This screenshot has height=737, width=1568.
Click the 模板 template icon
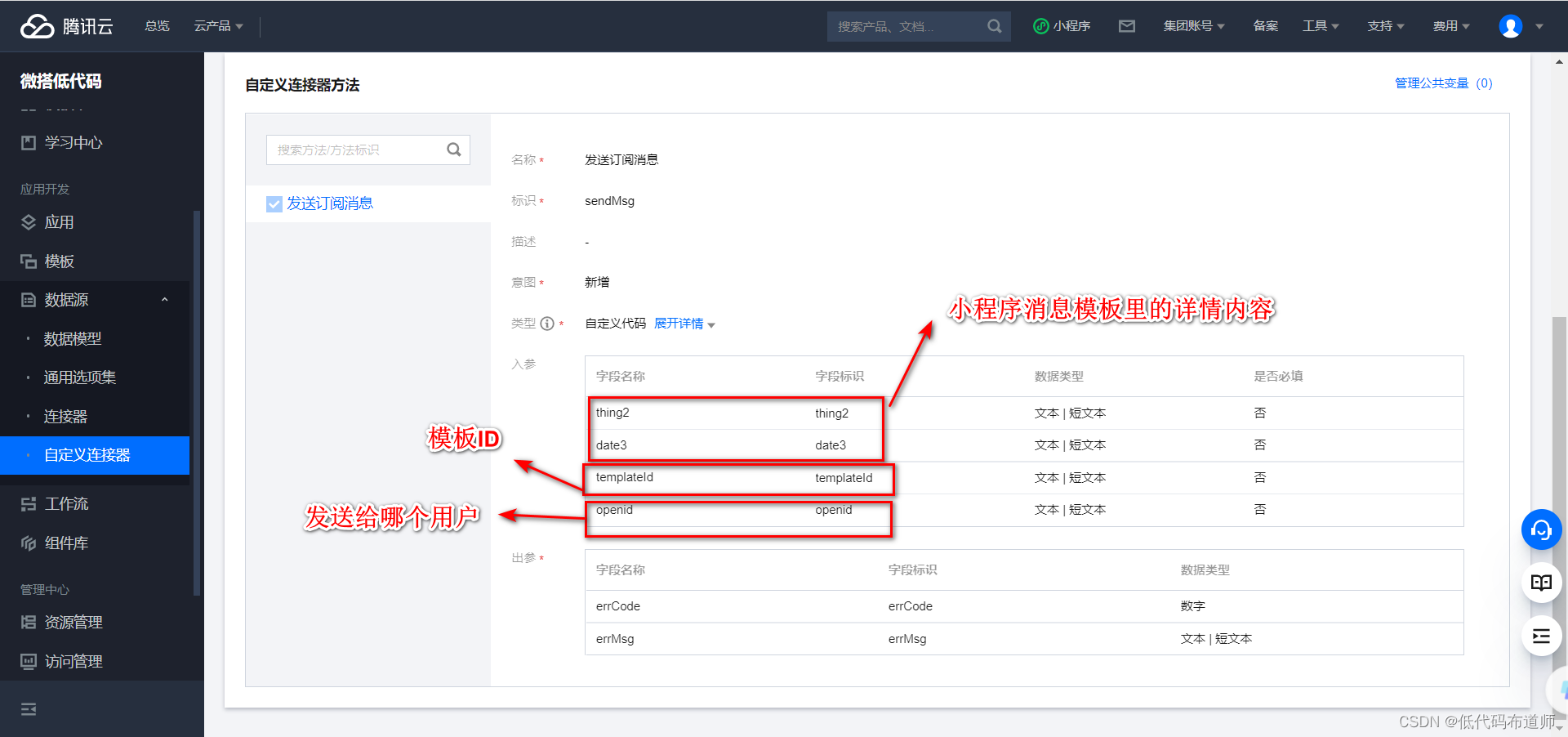(29, 261)
